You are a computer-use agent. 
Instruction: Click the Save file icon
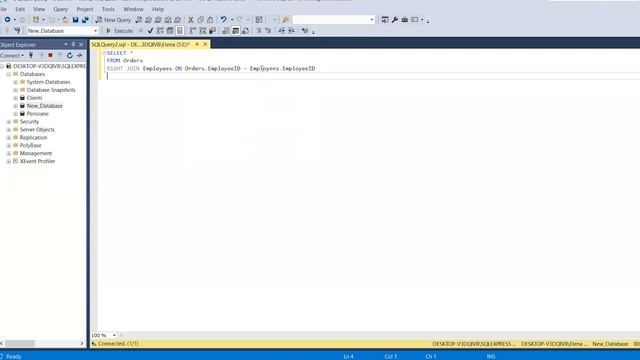pyautogui.click(x=76, y=20)
